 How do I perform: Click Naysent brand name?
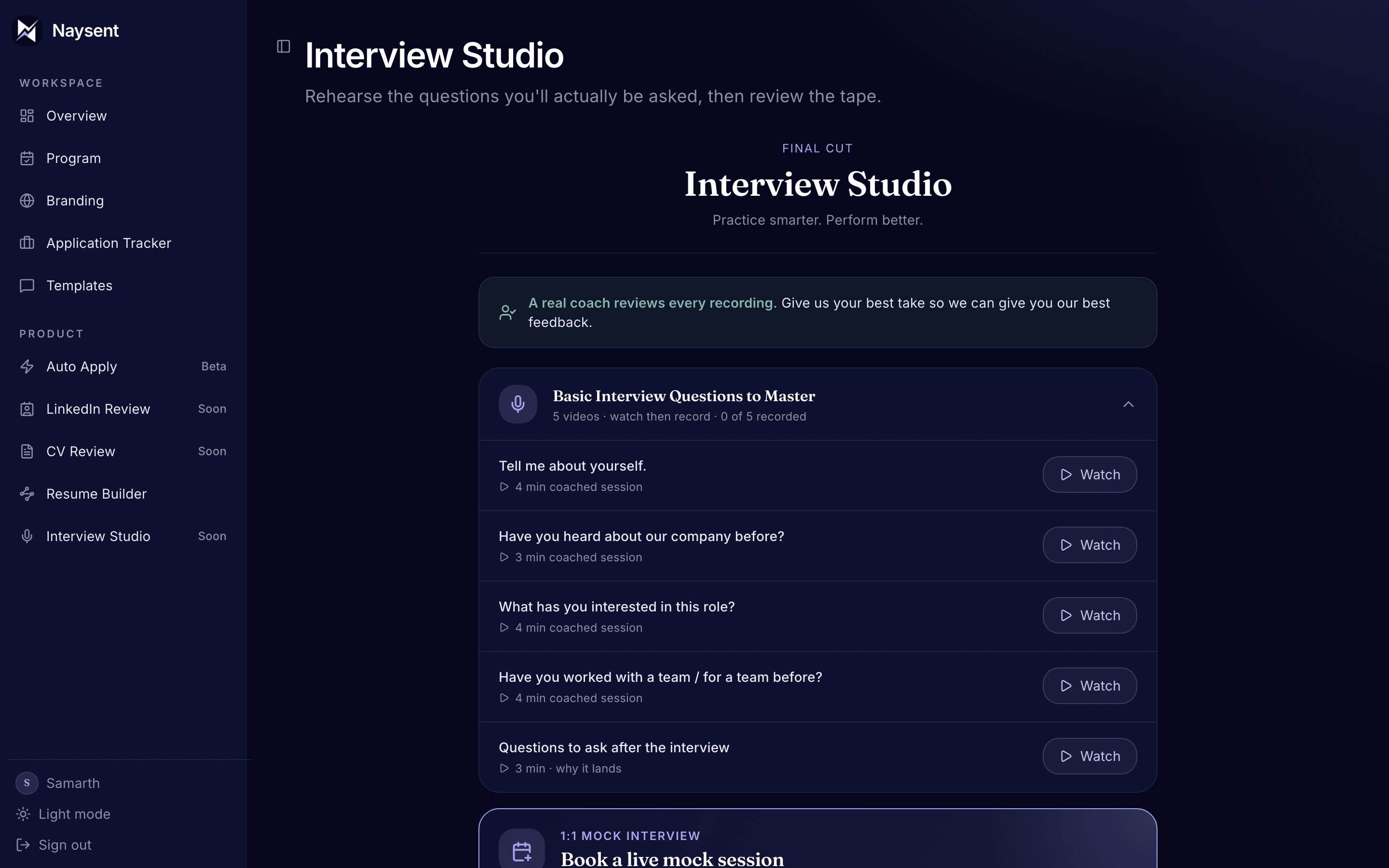click(85, 30)
